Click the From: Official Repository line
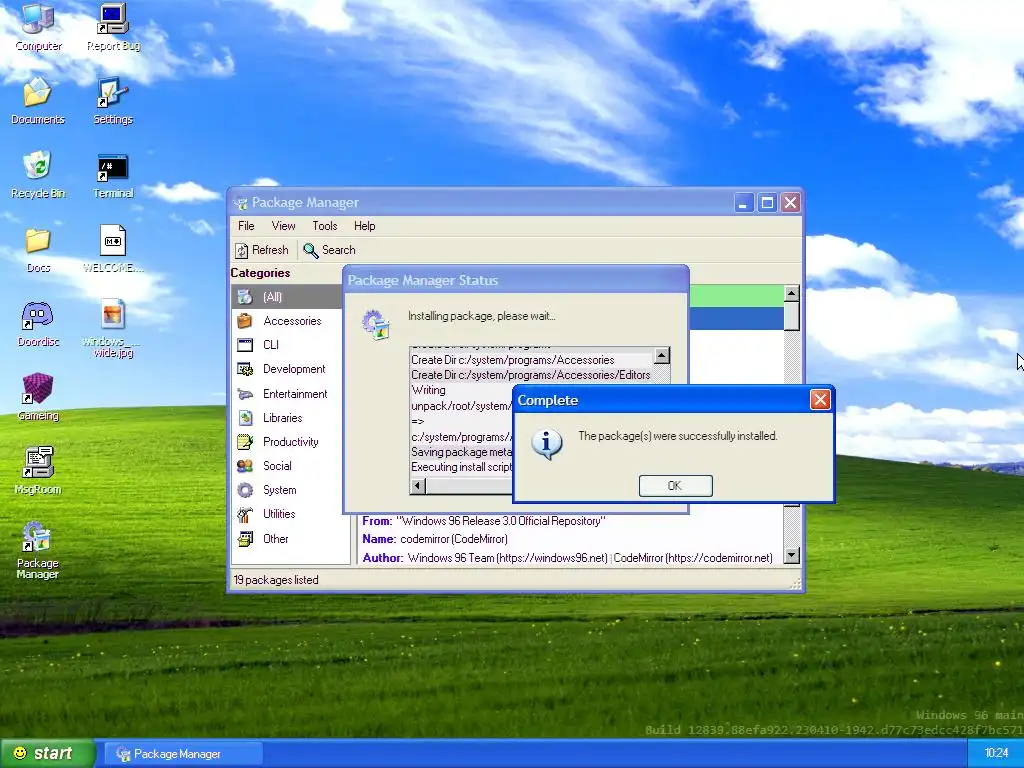Viewport: 1024px width, 768px height. 484,521
